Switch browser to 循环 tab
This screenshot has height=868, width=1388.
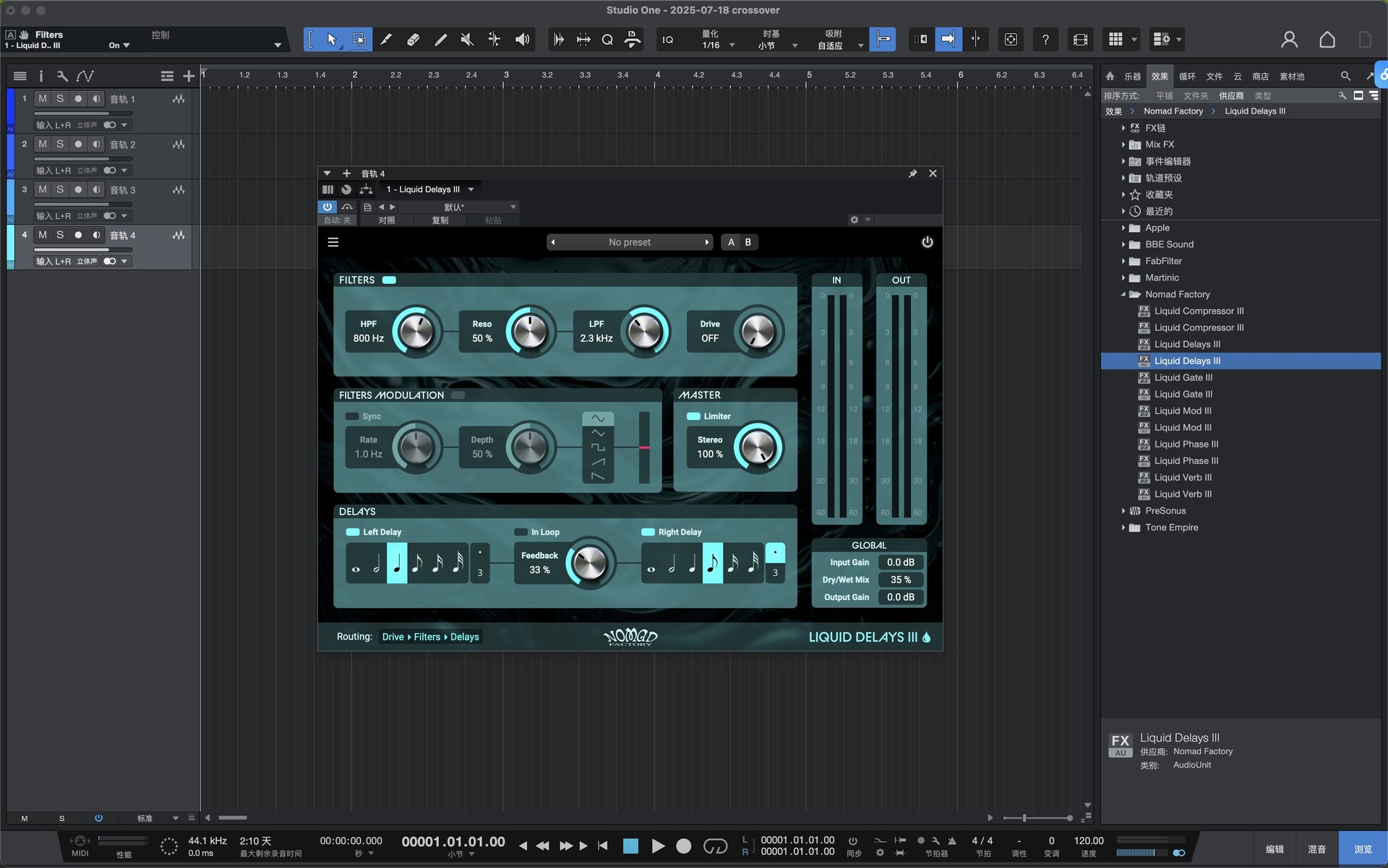(1187, 76)
